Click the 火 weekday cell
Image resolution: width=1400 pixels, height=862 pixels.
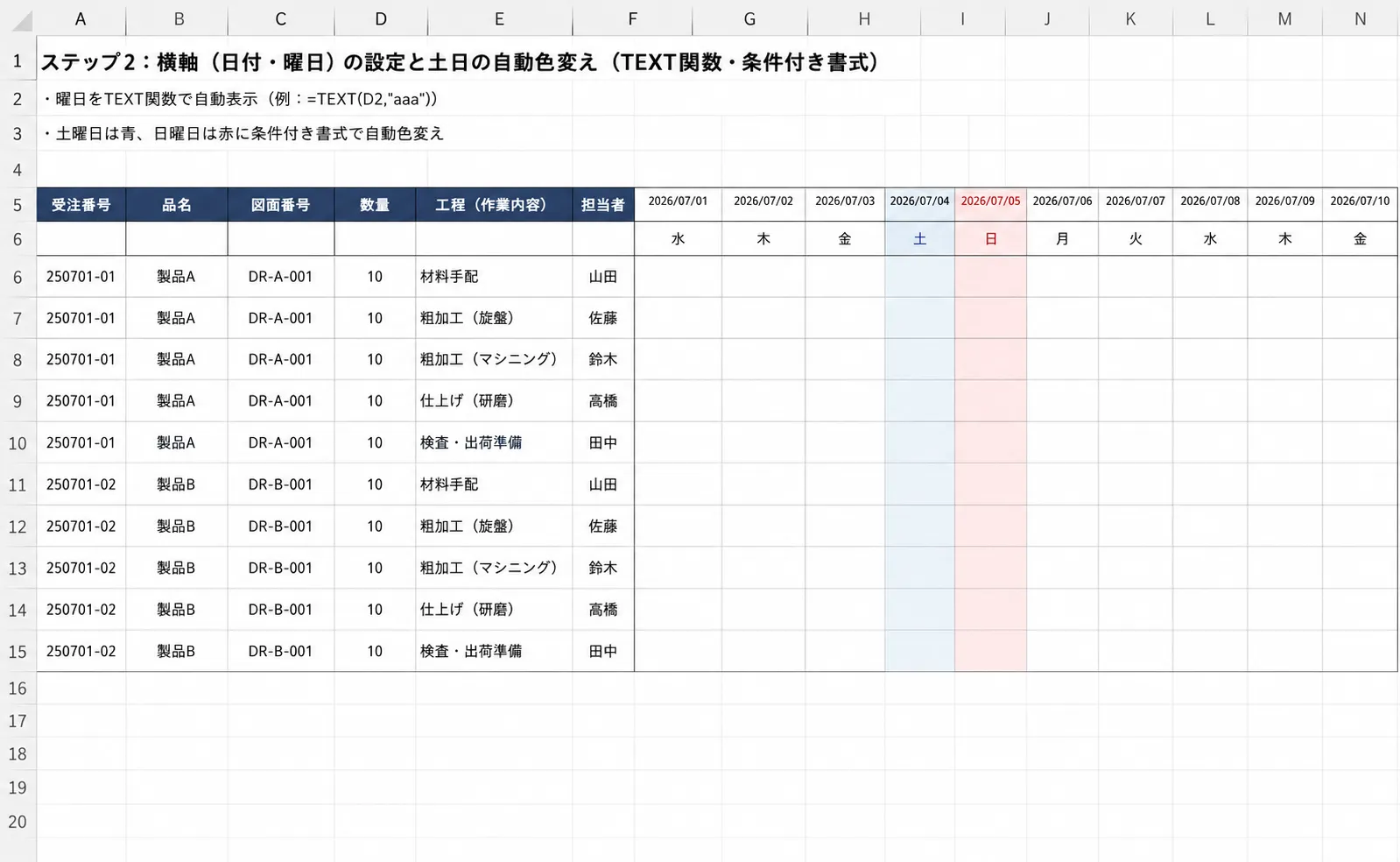pos(1136,238)
